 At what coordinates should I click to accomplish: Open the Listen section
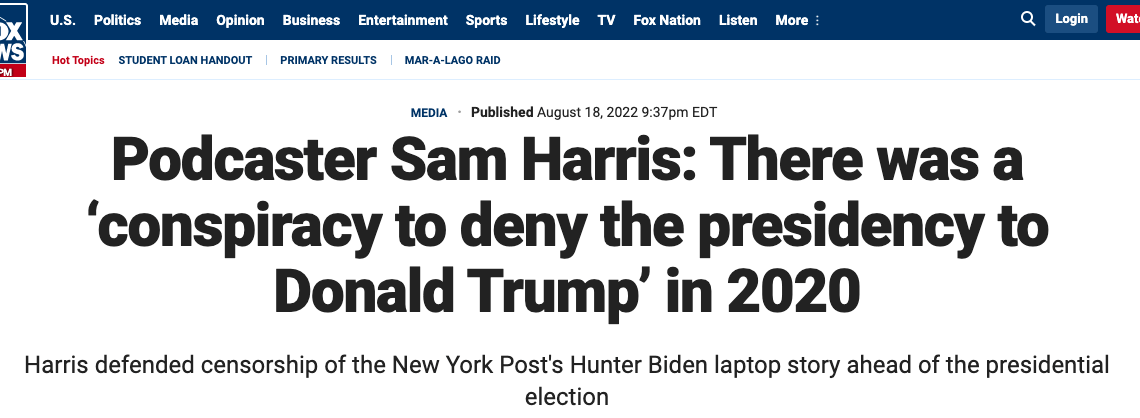click(x=738, y=20)
